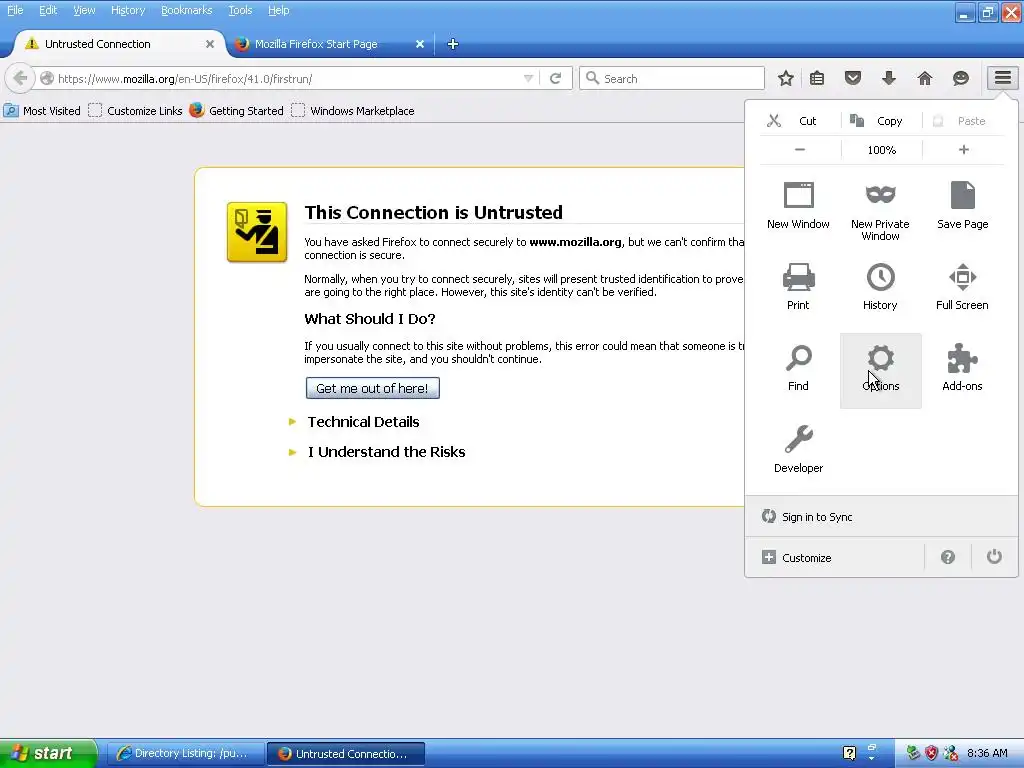Zoom in with the plus button
Image resolution: width=1024 pixels, height=768 pixels.
pyautogui.click(x=963, y=150)
